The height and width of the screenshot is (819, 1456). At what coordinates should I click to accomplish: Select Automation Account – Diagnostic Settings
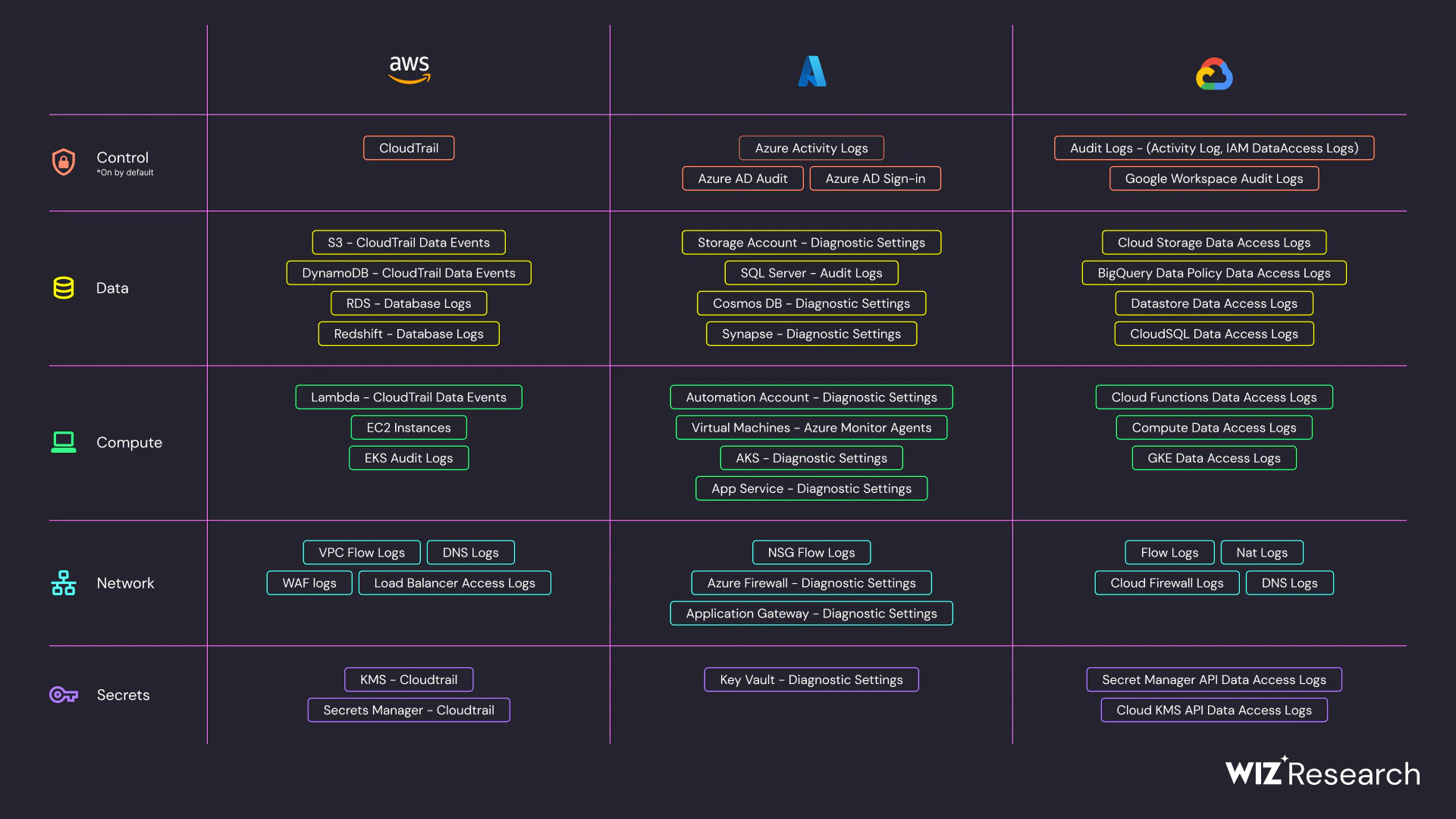coord(811,397)
